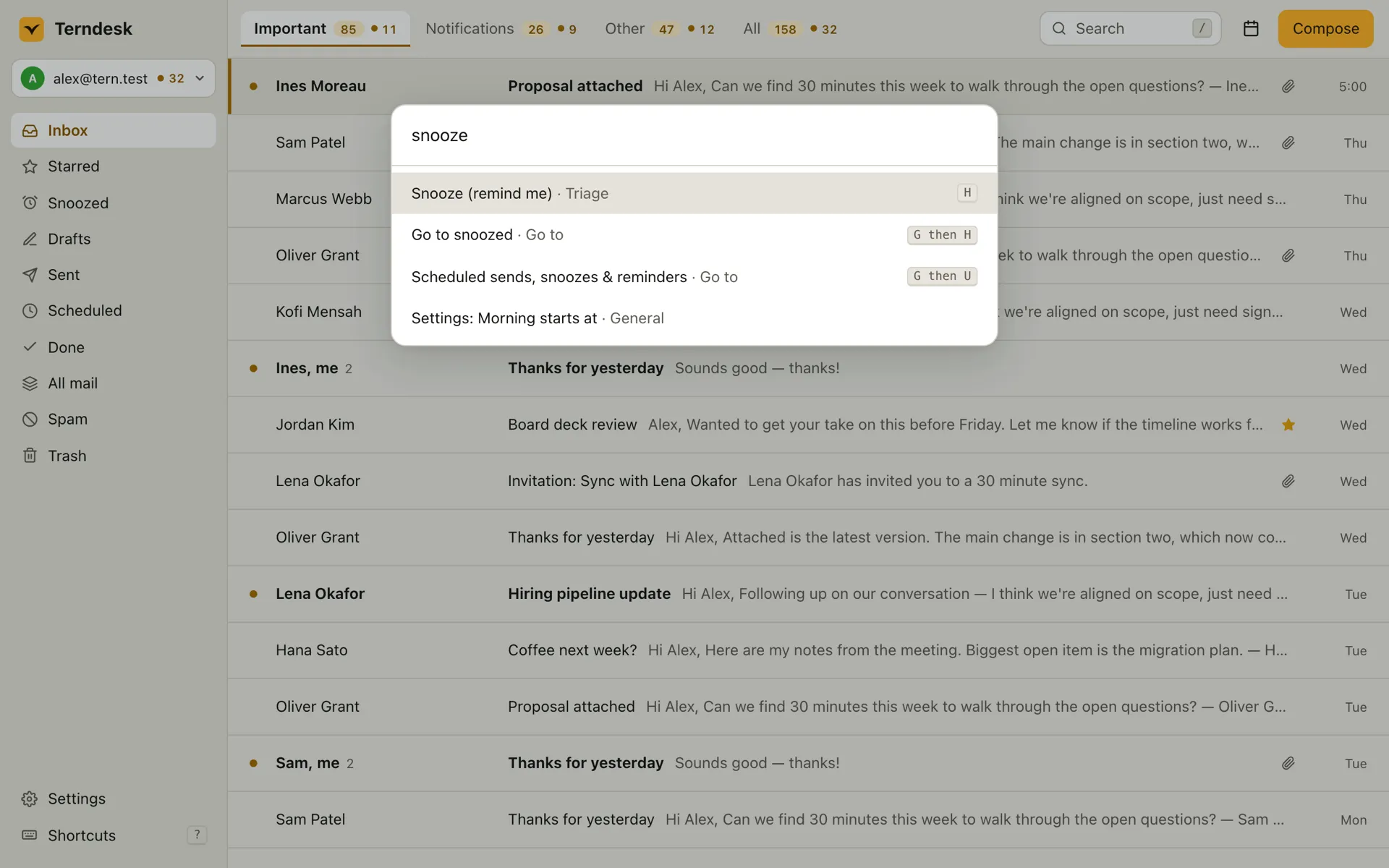Switch to the Other tab
Image resolution: width=1389 pixels, height=868 pixels.
tap(660, 29)
